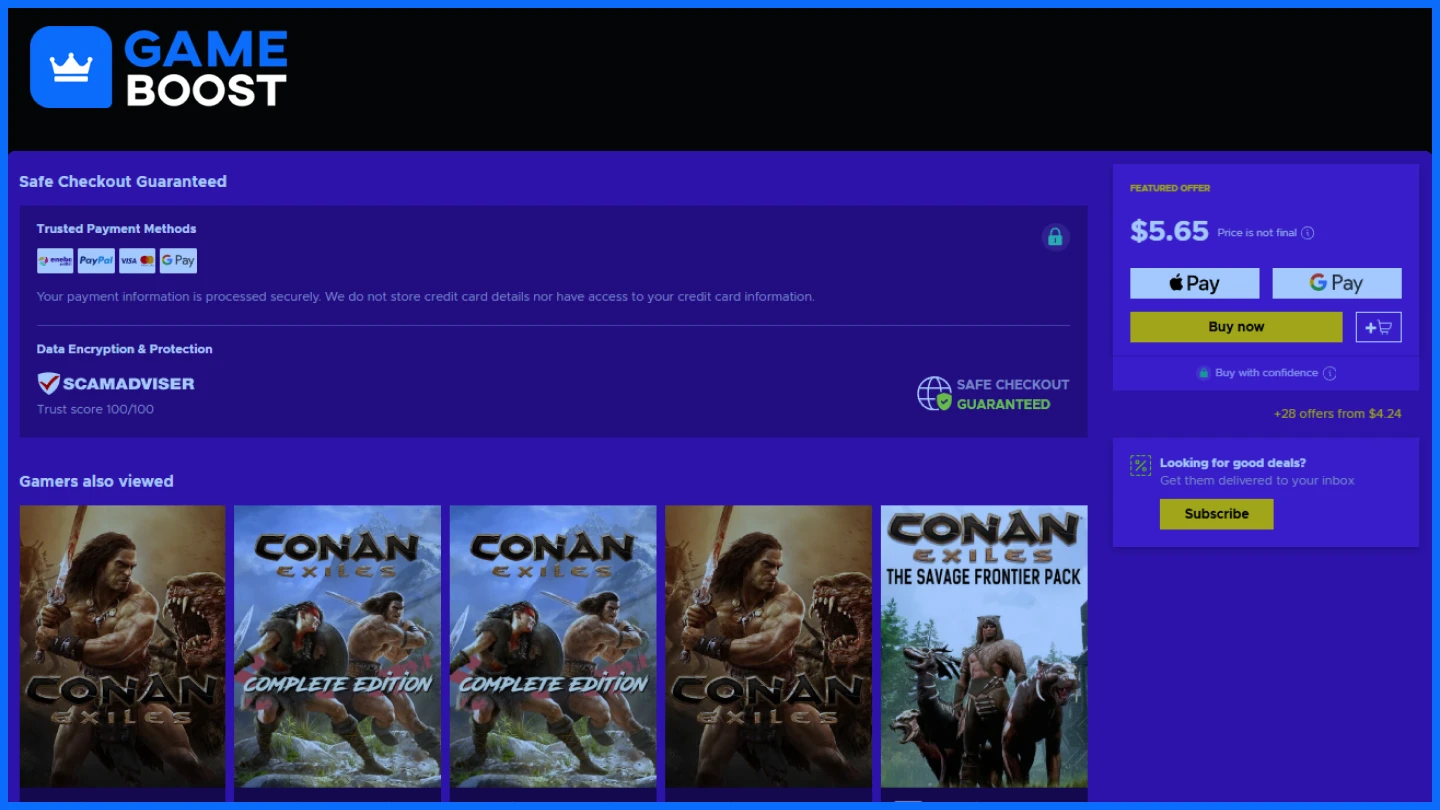The height and width of the screenshot is (810, 1440).
Task: Click the eneba wallet payment method icon
Action: (55, 261)
